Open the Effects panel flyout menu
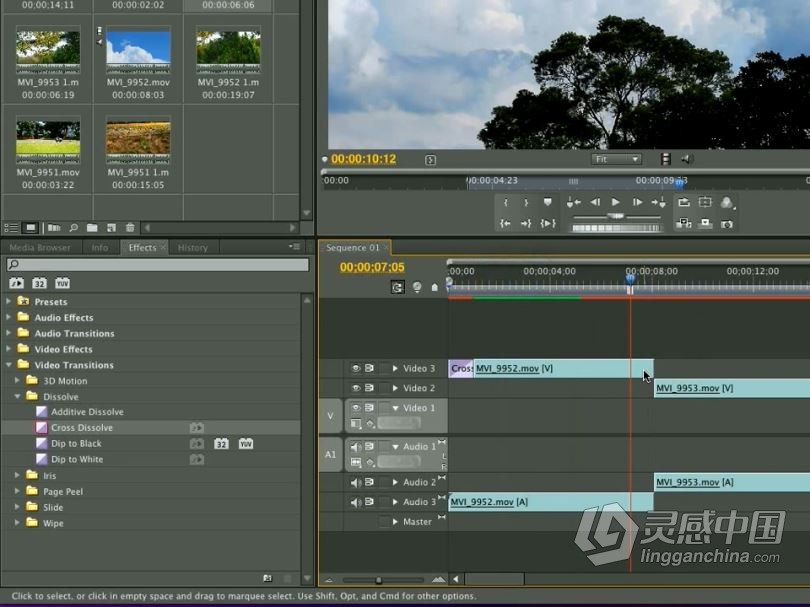Image resolution: width=810 pixels, height=607 pixels. 294,247
